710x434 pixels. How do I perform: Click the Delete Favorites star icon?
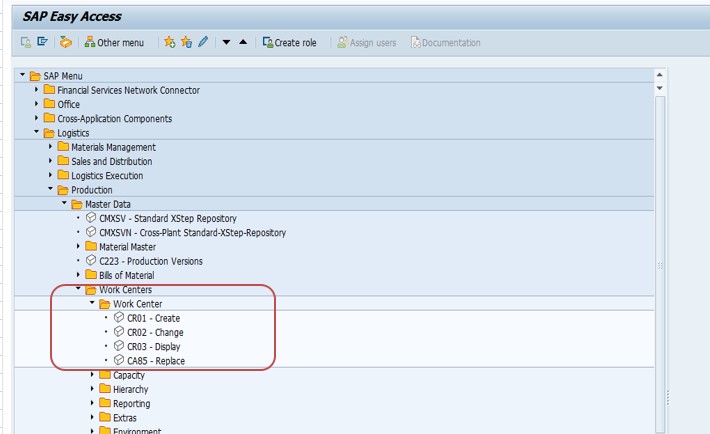187,43
